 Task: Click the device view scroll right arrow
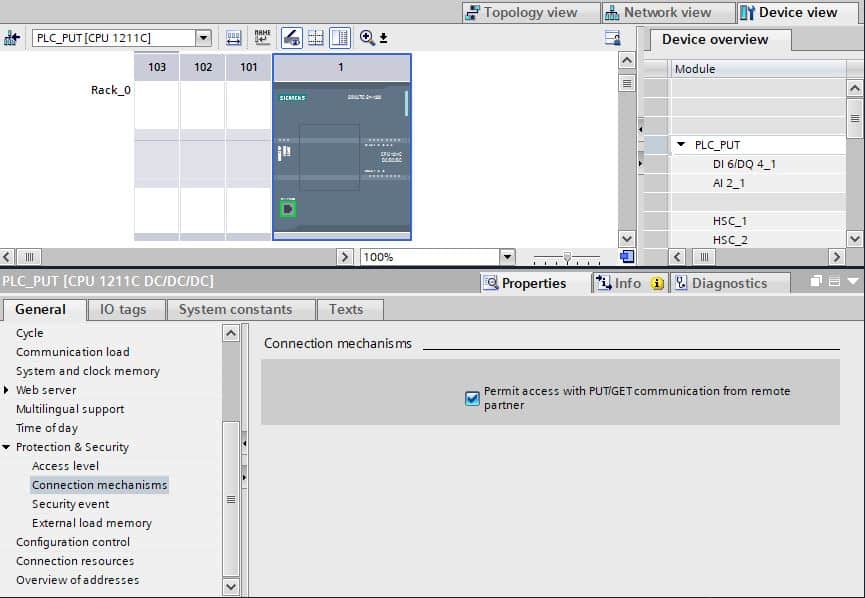tap(345, 257)
